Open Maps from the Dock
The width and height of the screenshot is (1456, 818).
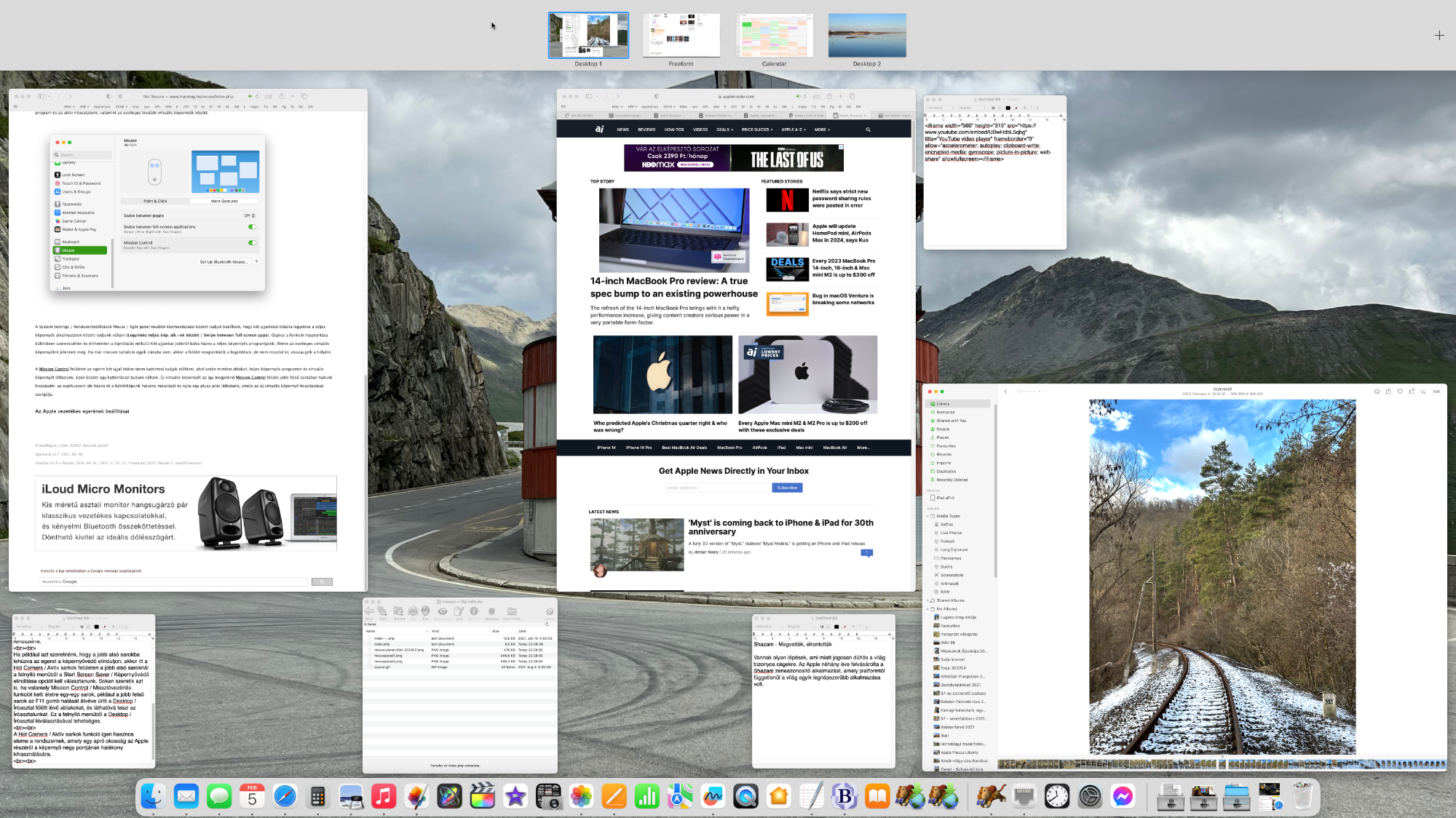[680, 796]
